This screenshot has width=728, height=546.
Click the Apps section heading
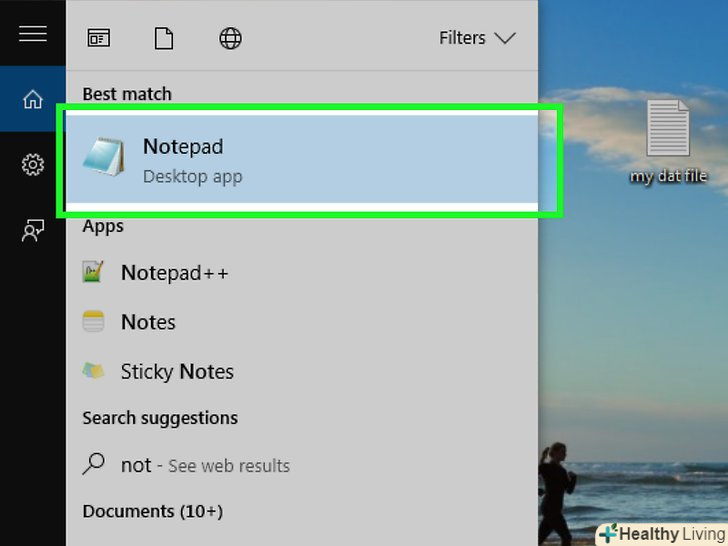click(x=103, y=226)
